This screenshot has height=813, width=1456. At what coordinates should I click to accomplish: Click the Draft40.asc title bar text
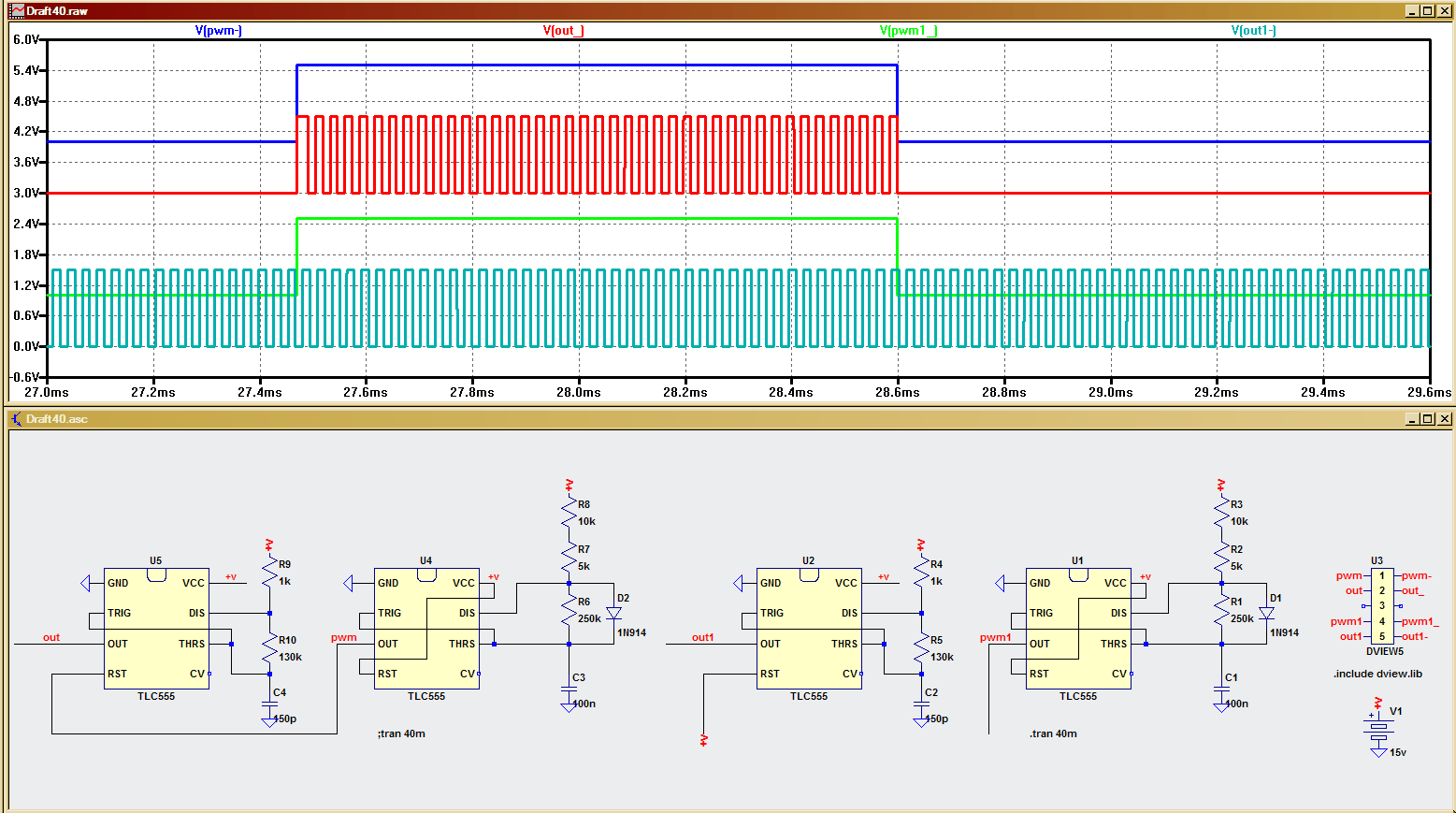pyautogui.click(x=57, y=418)
